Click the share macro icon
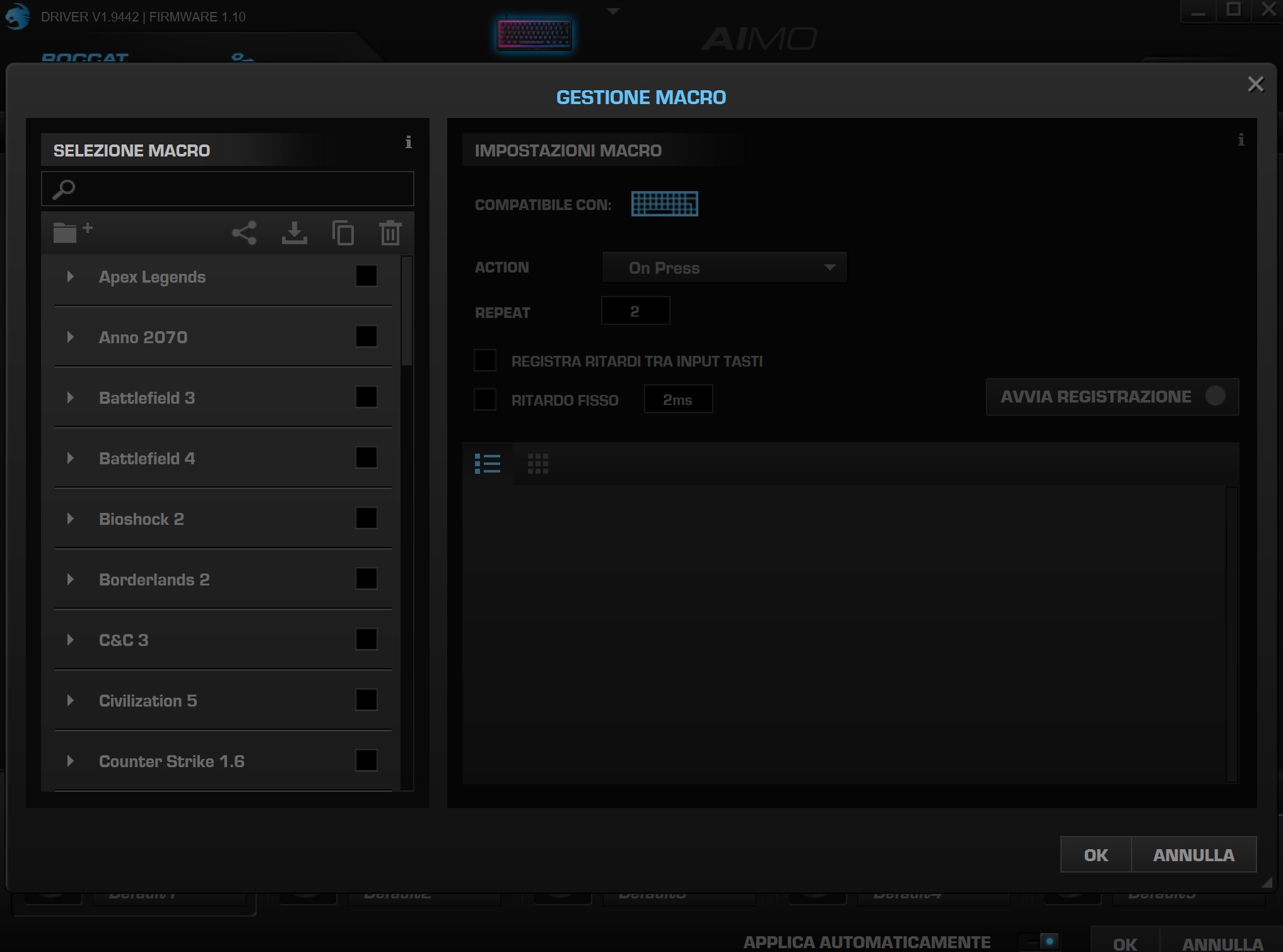 244,233
